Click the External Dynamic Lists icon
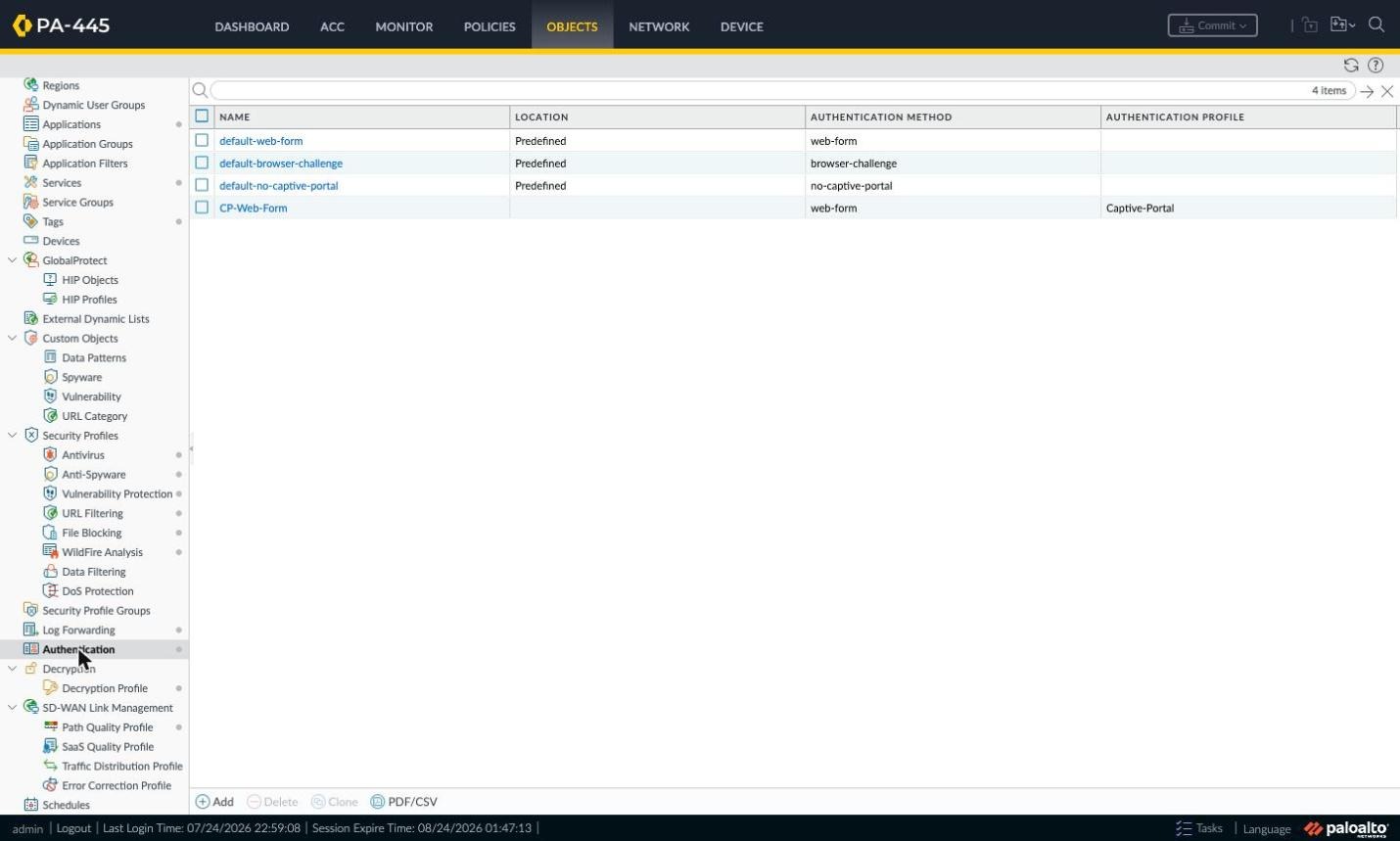Viewport: 1400px width, 841px height. point(30,319)
